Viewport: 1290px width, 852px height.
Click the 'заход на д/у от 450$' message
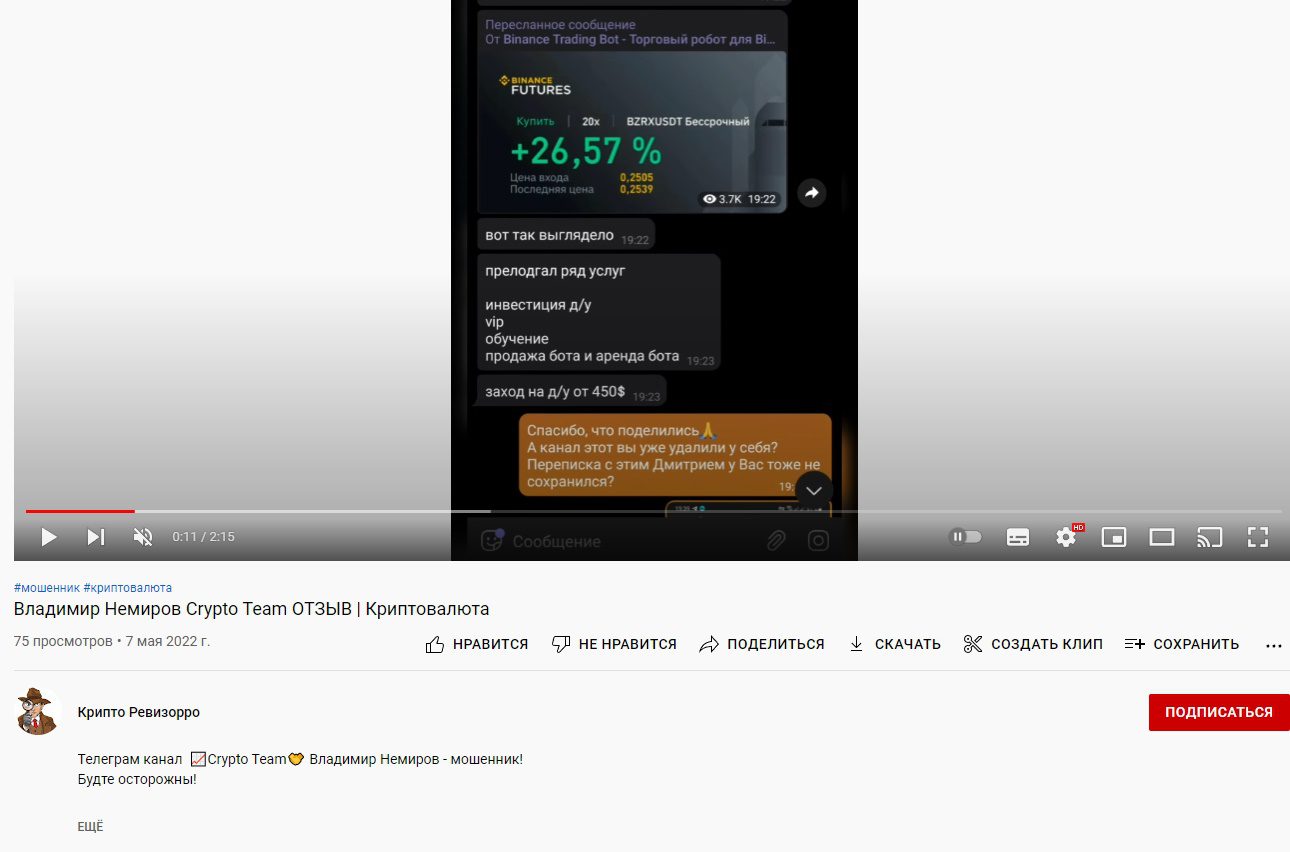pyautogui.click(x=571, y=392)
